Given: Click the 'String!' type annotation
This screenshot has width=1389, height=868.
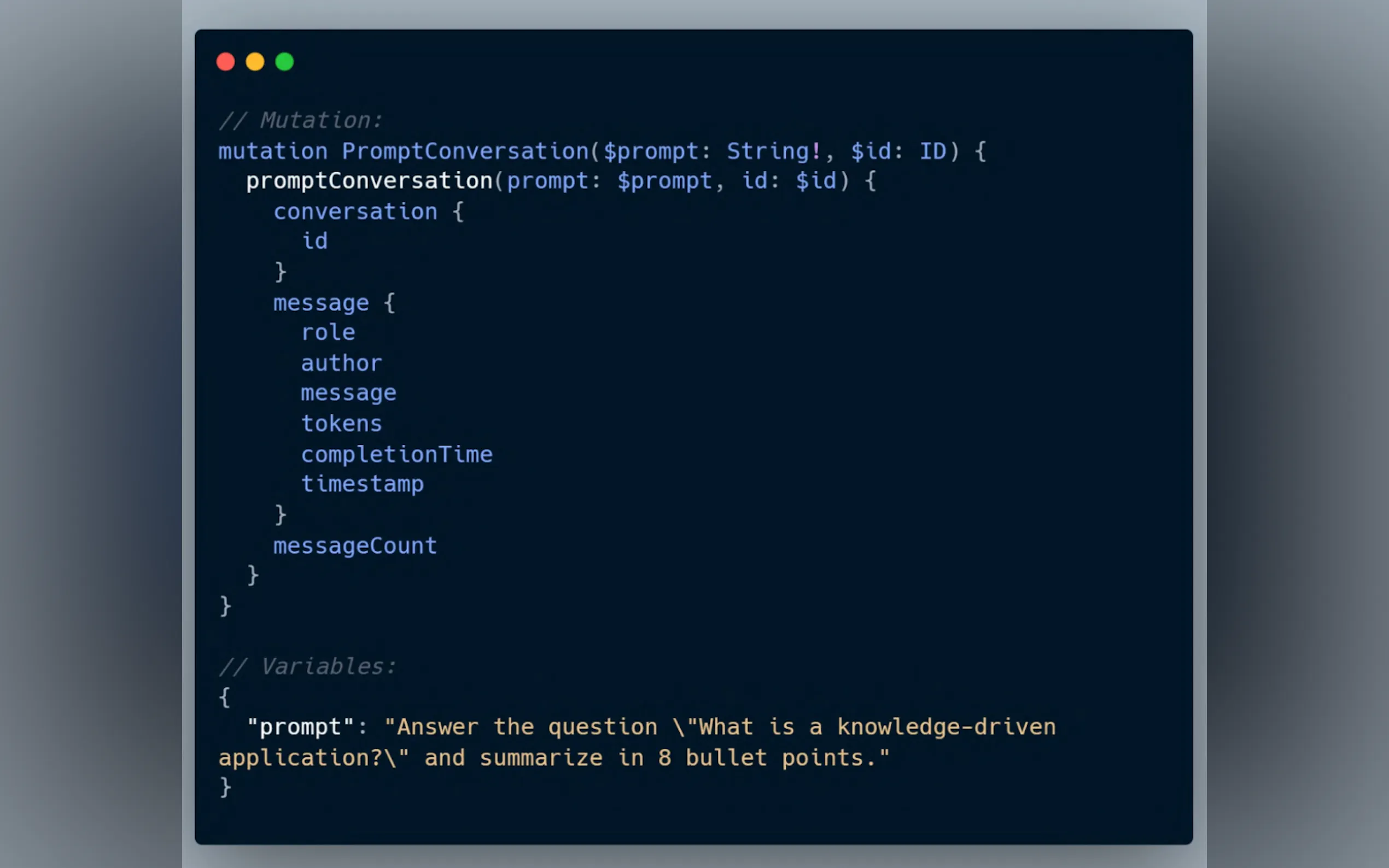Looking at the screenshot, I should point(774,151).
